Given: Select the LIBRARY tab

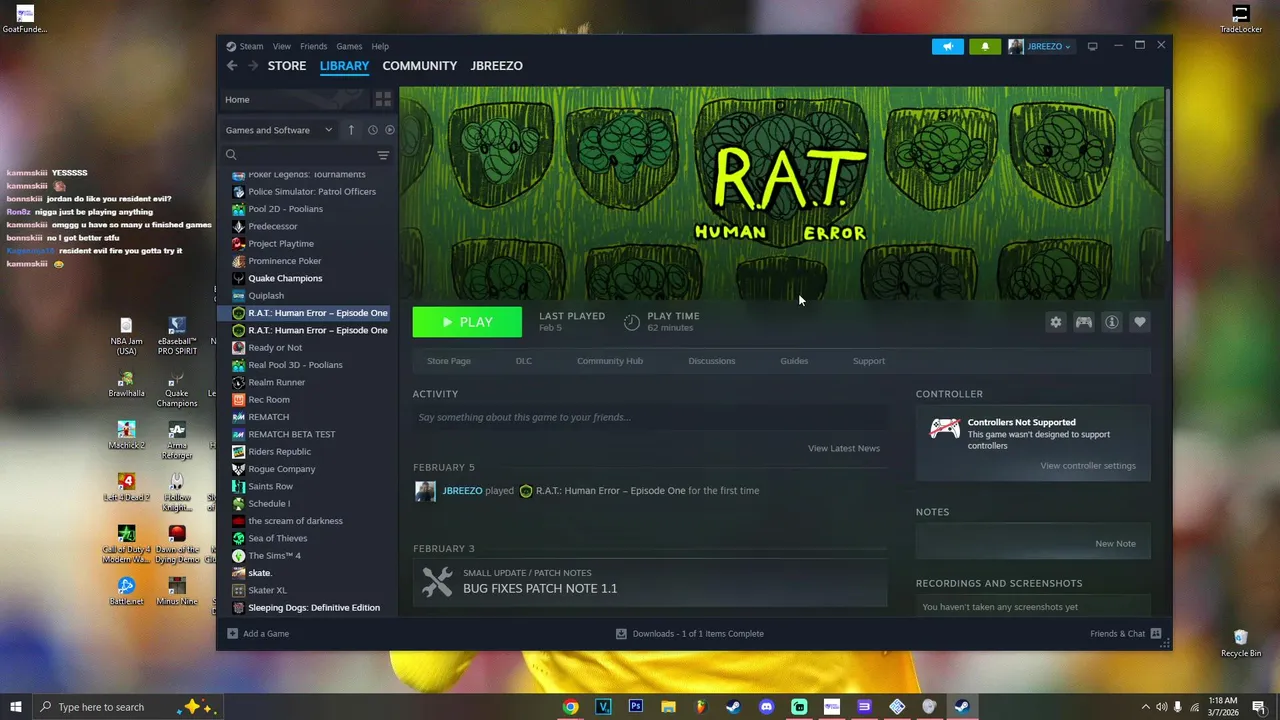Looking at the screenshot, I should [x=344, y=66].
